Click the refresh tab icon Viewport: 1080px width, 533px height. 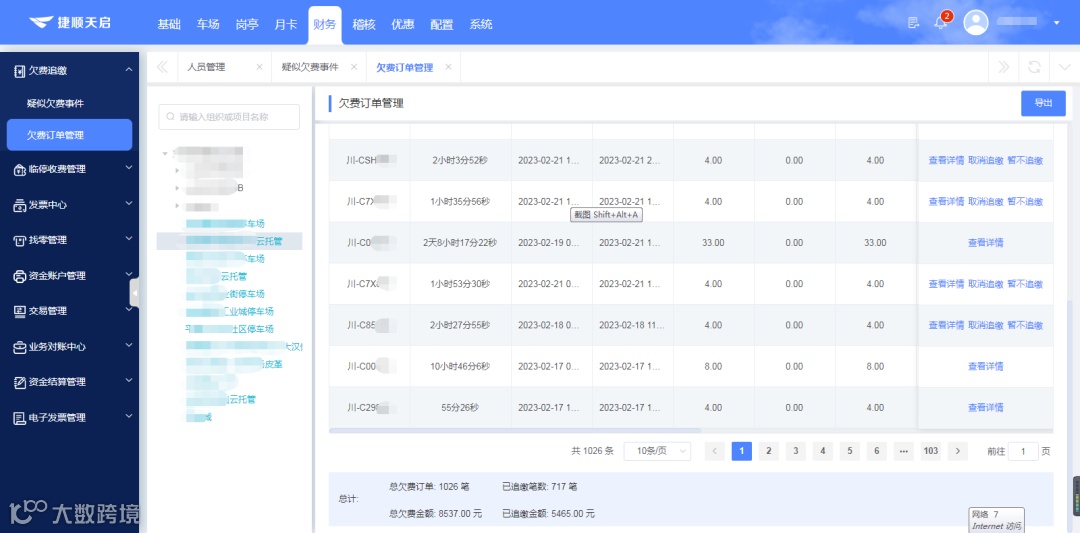tap(1034, 67)
